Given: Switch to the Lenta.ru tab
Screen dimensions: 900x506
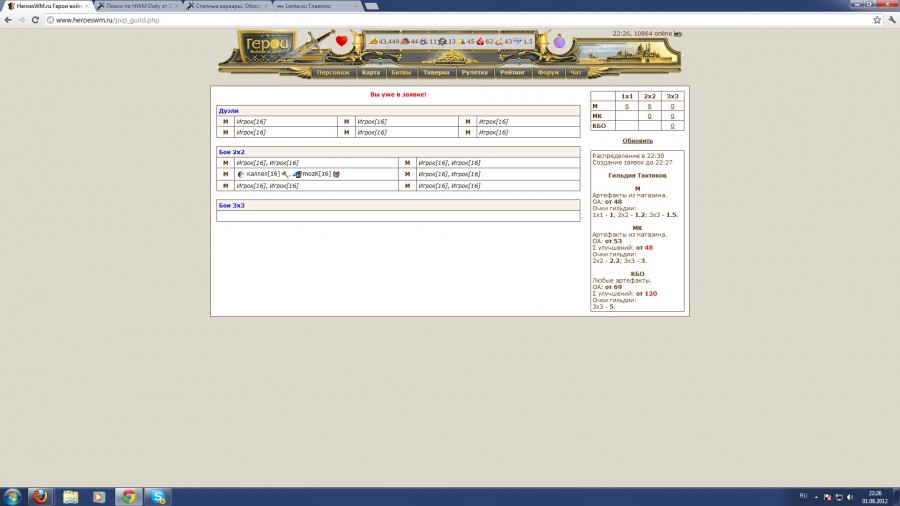Looking at the screenshot, I should pyautogui.click(x=316, y=6).
